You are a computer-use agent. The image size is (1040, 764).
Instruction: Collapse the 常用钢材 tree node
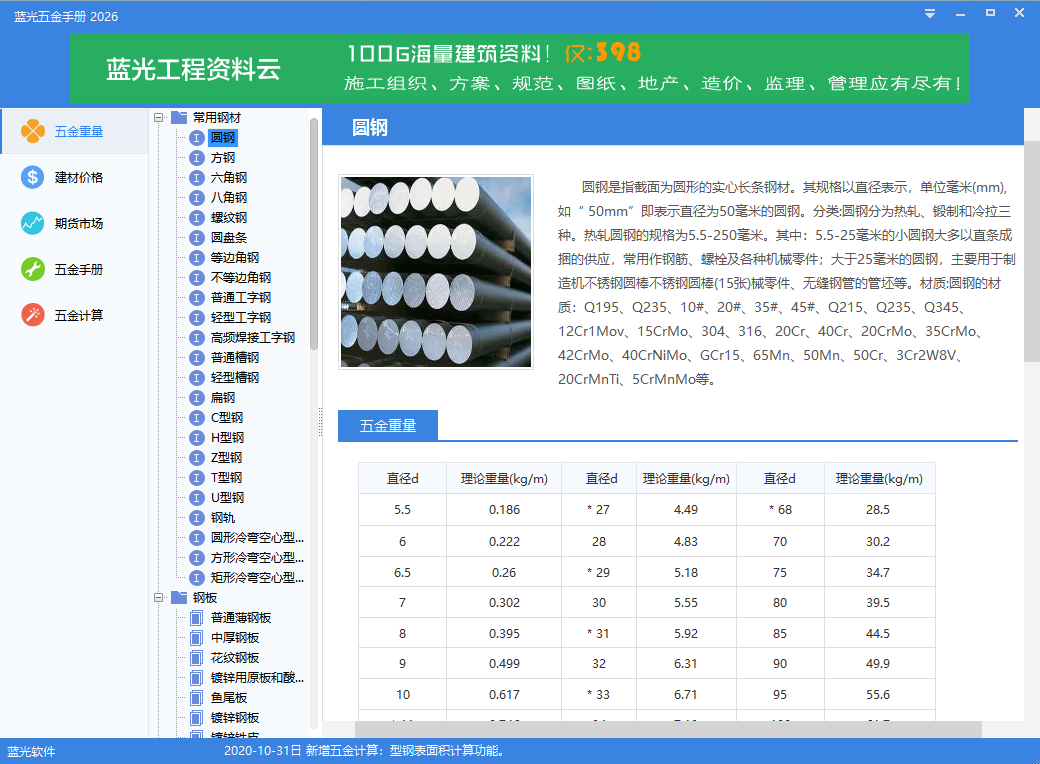(159, 117)
